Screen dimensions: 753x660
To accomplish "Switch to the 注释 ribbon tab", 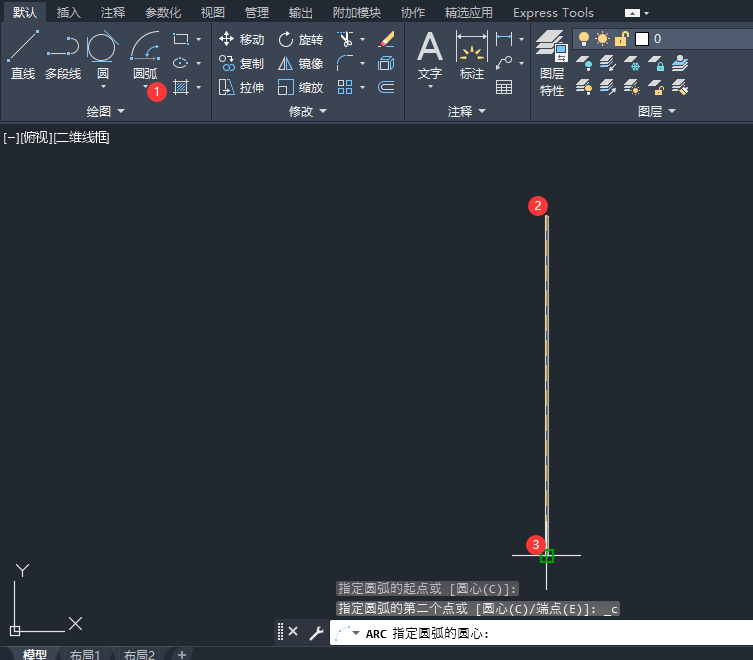I will tap(113, 12).
